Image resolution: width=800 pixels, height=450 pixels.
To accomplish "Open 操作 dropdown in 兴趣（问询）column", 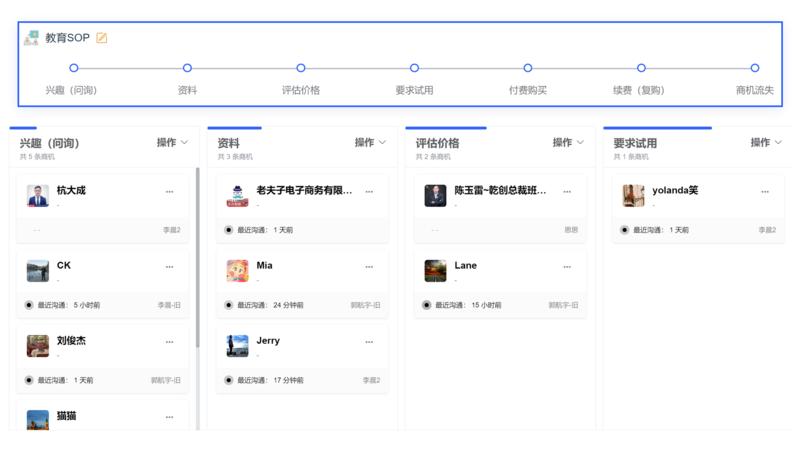I will point(172,142).
